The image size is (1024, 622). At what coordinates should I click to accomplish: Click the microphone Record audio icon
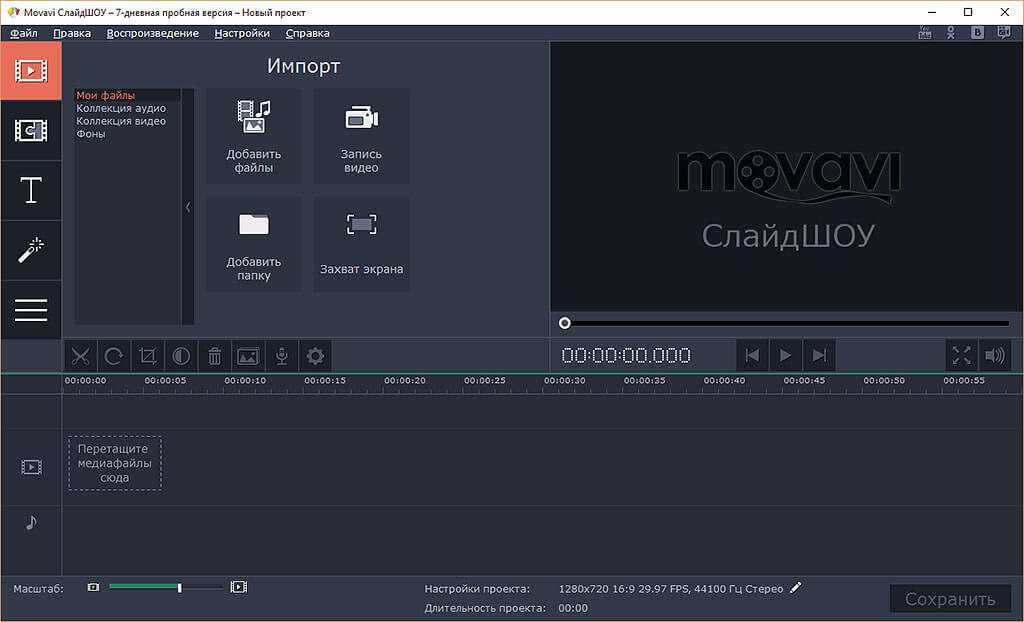pyautogui.click(x=281, y=356)
